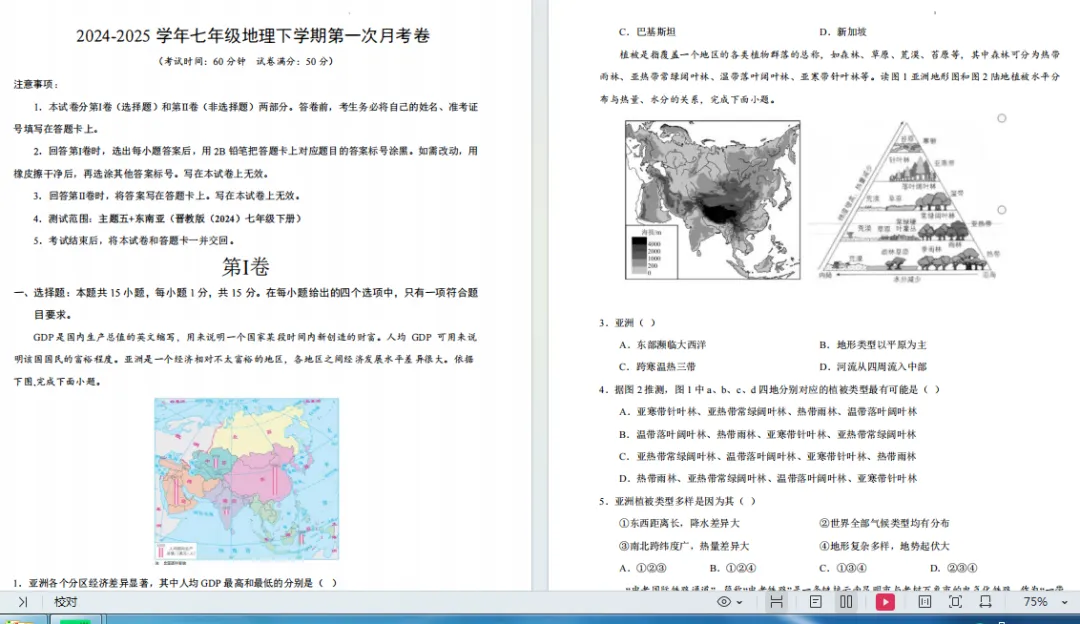This screenshot has width=1080, height=624.
Task: Toggle the eye visibility icon in the toolbar
Action: 722,602
